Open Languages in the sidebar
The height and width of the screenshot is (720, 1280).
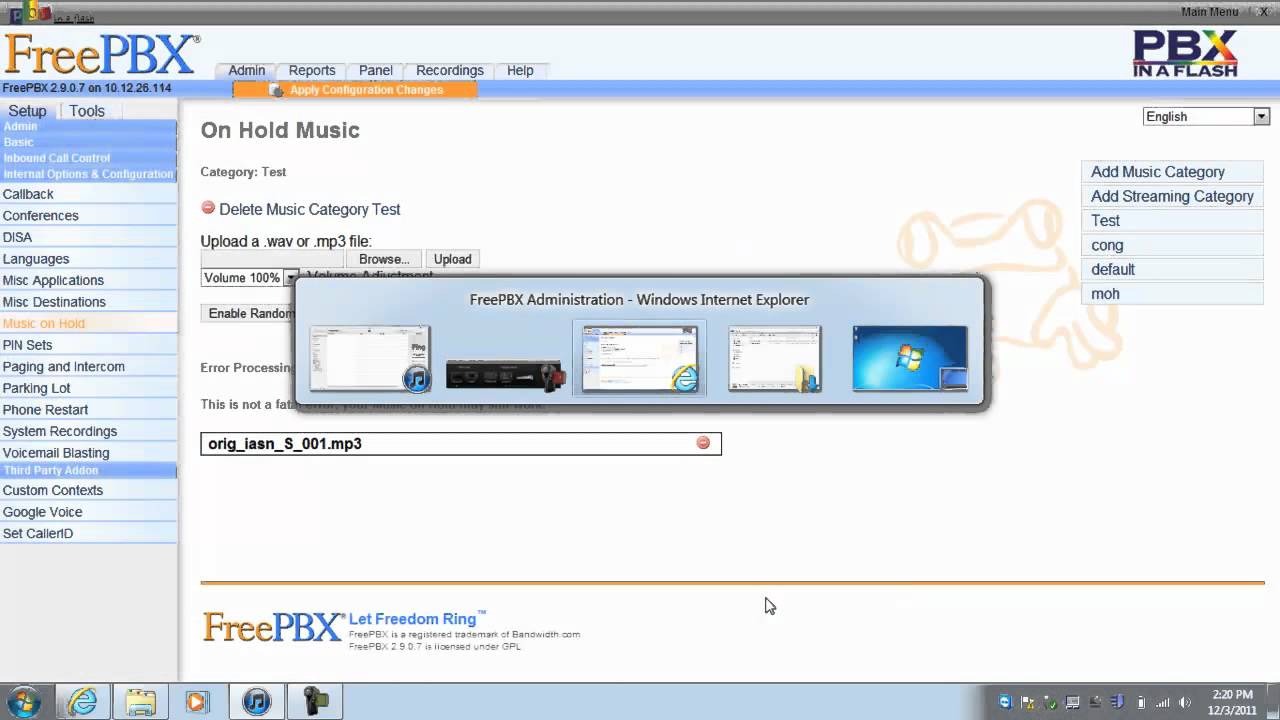[88, 259]
